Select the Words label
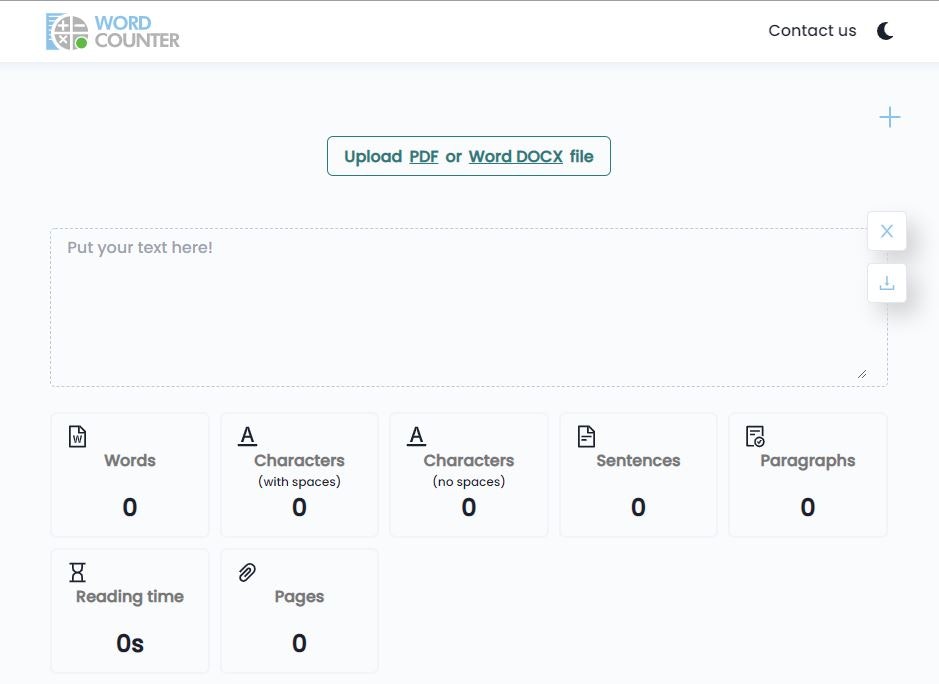Screen dimensions: 939x684 (x=130, y=460)
